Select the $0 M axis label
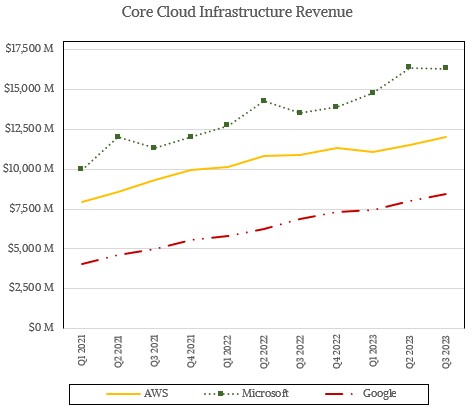The image size is (473, 410). tap(41, 327)
